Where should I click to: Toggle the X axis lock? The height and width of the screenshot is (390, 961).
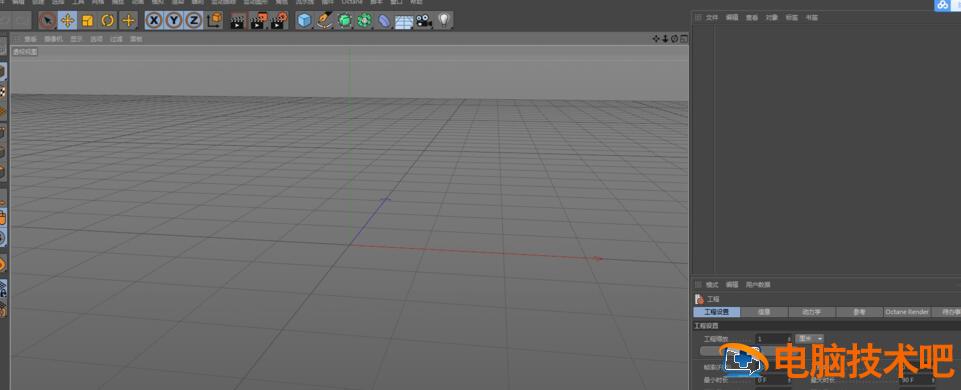point(154,21)
